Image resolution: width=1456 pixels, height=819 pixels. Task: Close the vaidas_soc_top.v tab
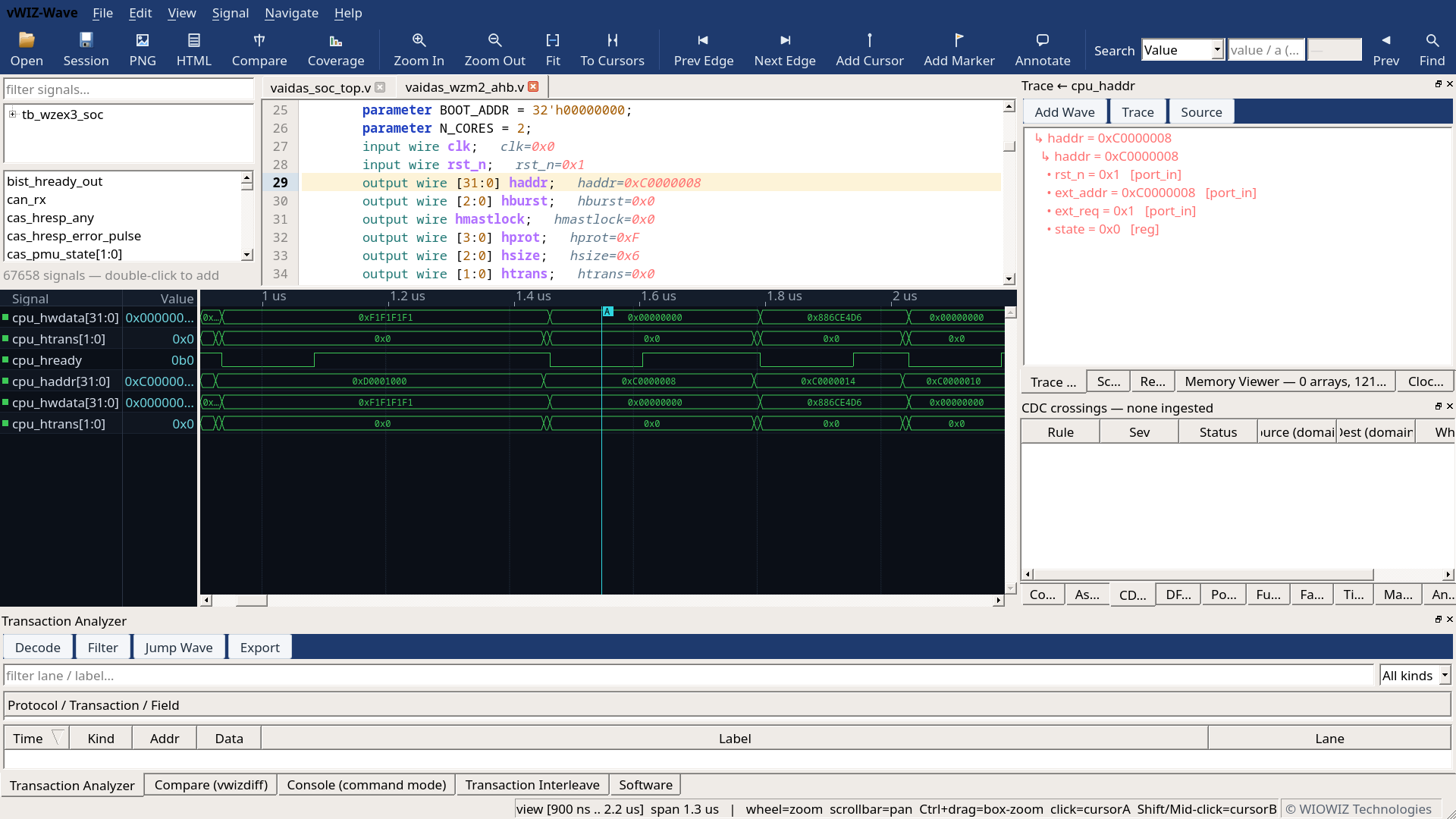(x=381, y=87)
